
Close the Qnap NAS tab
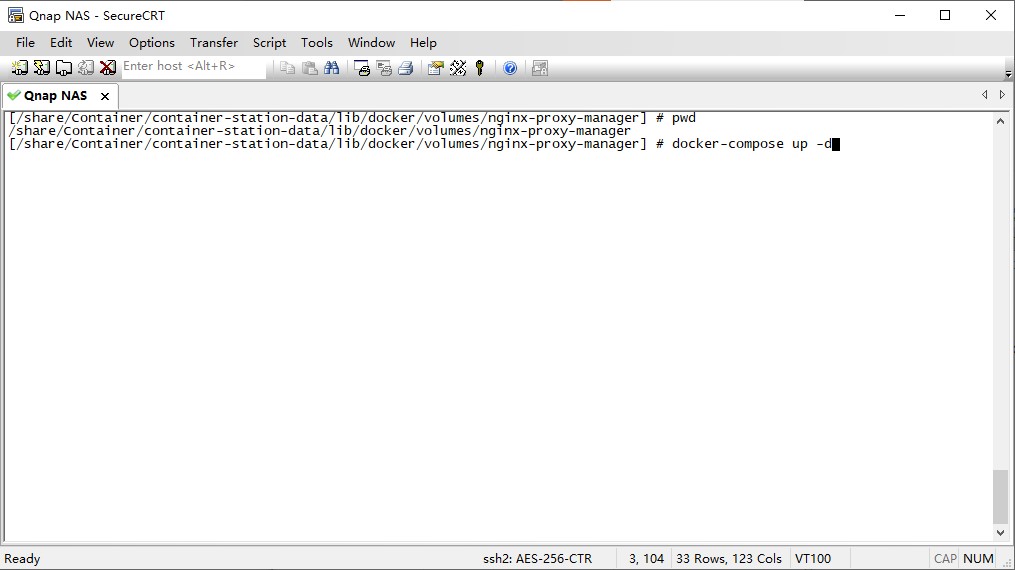pos(105,96)
